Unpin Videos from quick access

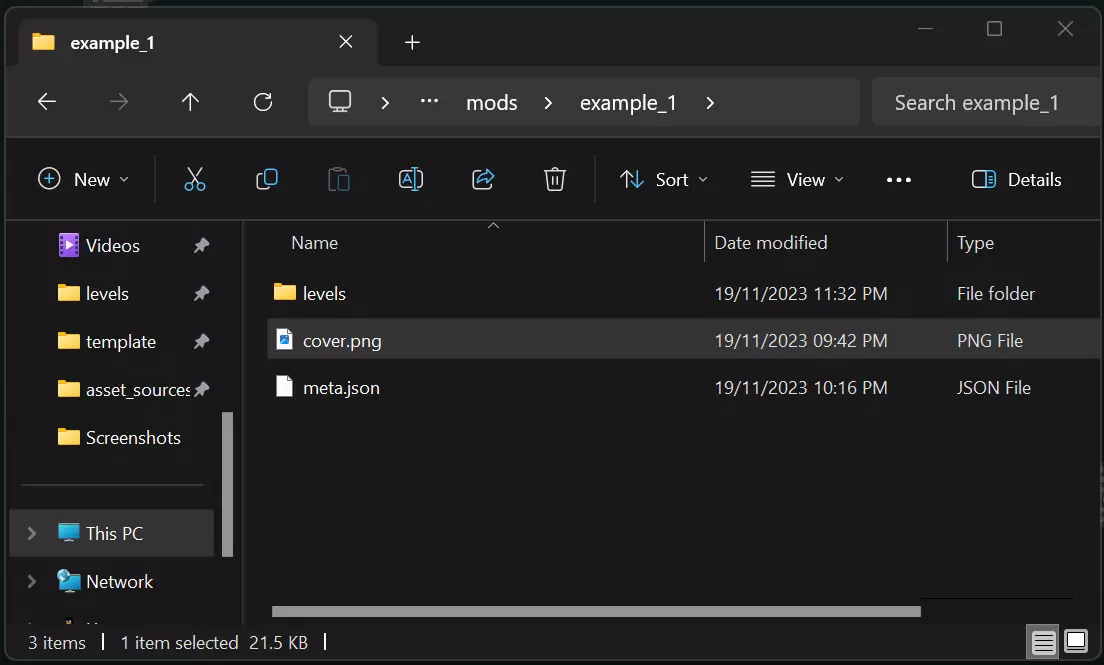point(201,245)
